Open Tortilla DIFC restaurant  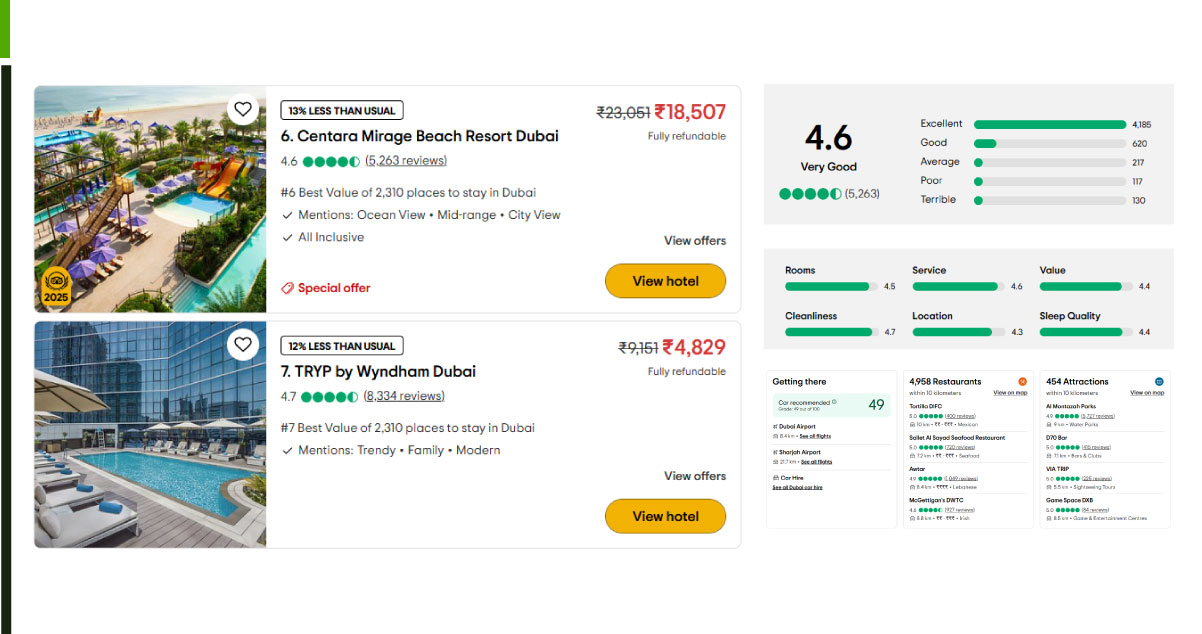(925, 406)
